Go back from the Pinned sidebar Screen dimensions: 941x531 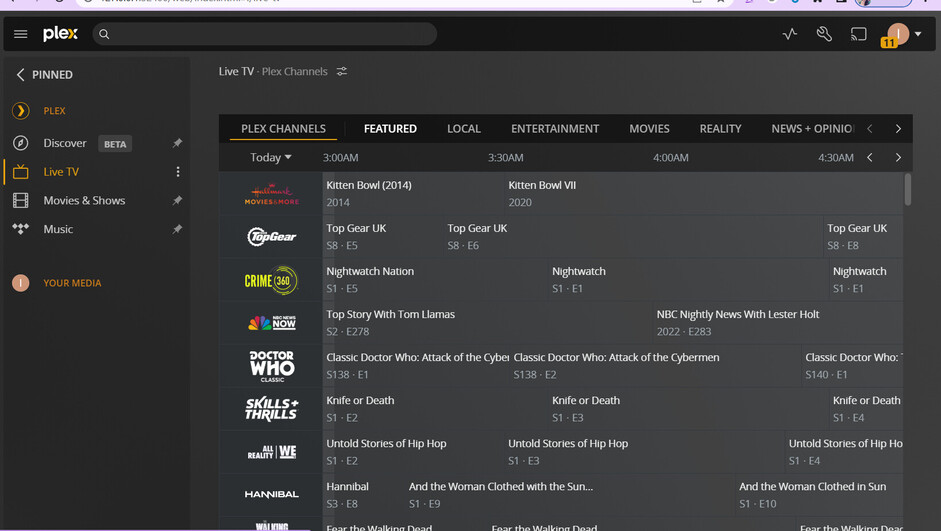coord(20,74)
